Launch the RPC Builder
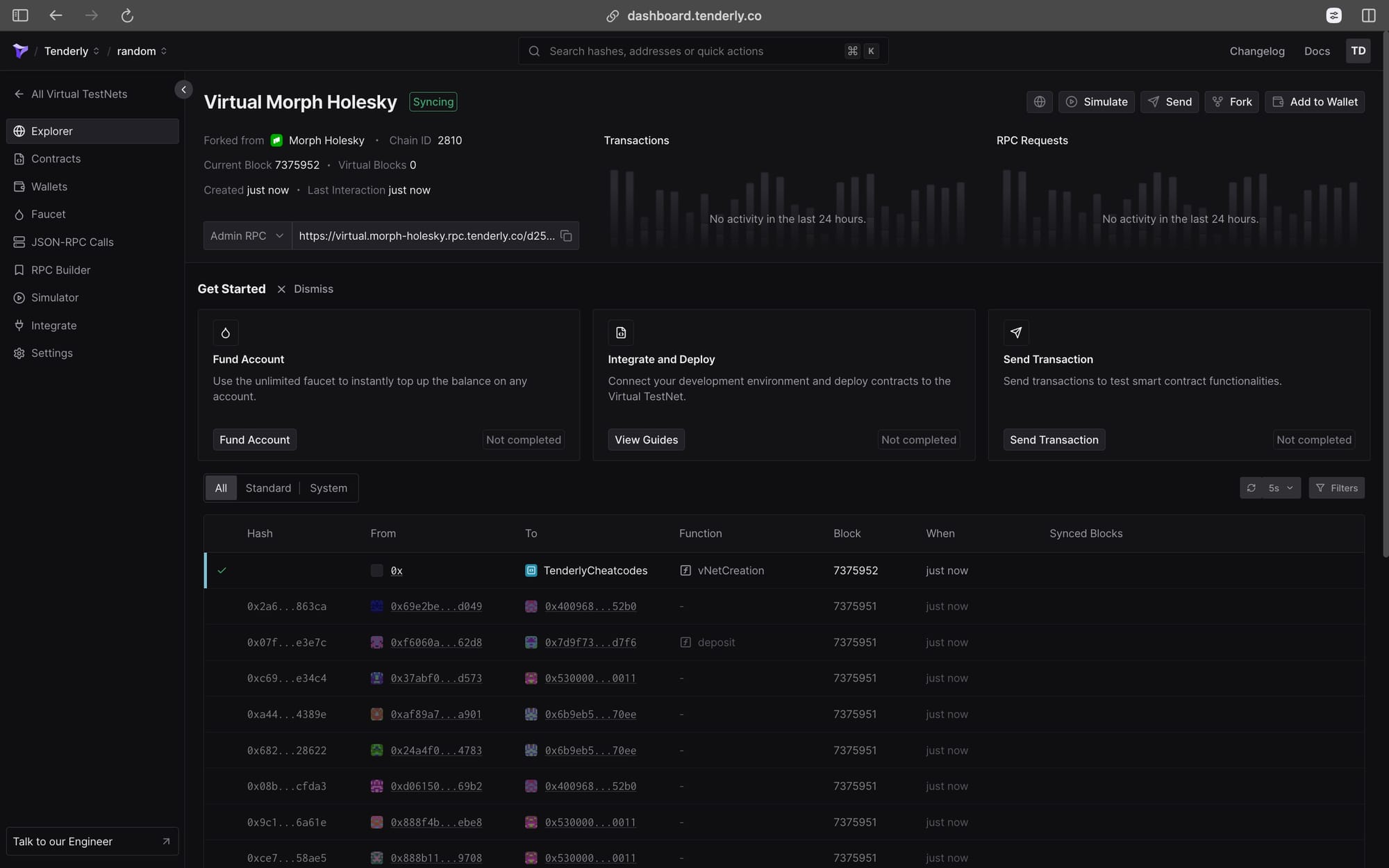 pos(60,269)
